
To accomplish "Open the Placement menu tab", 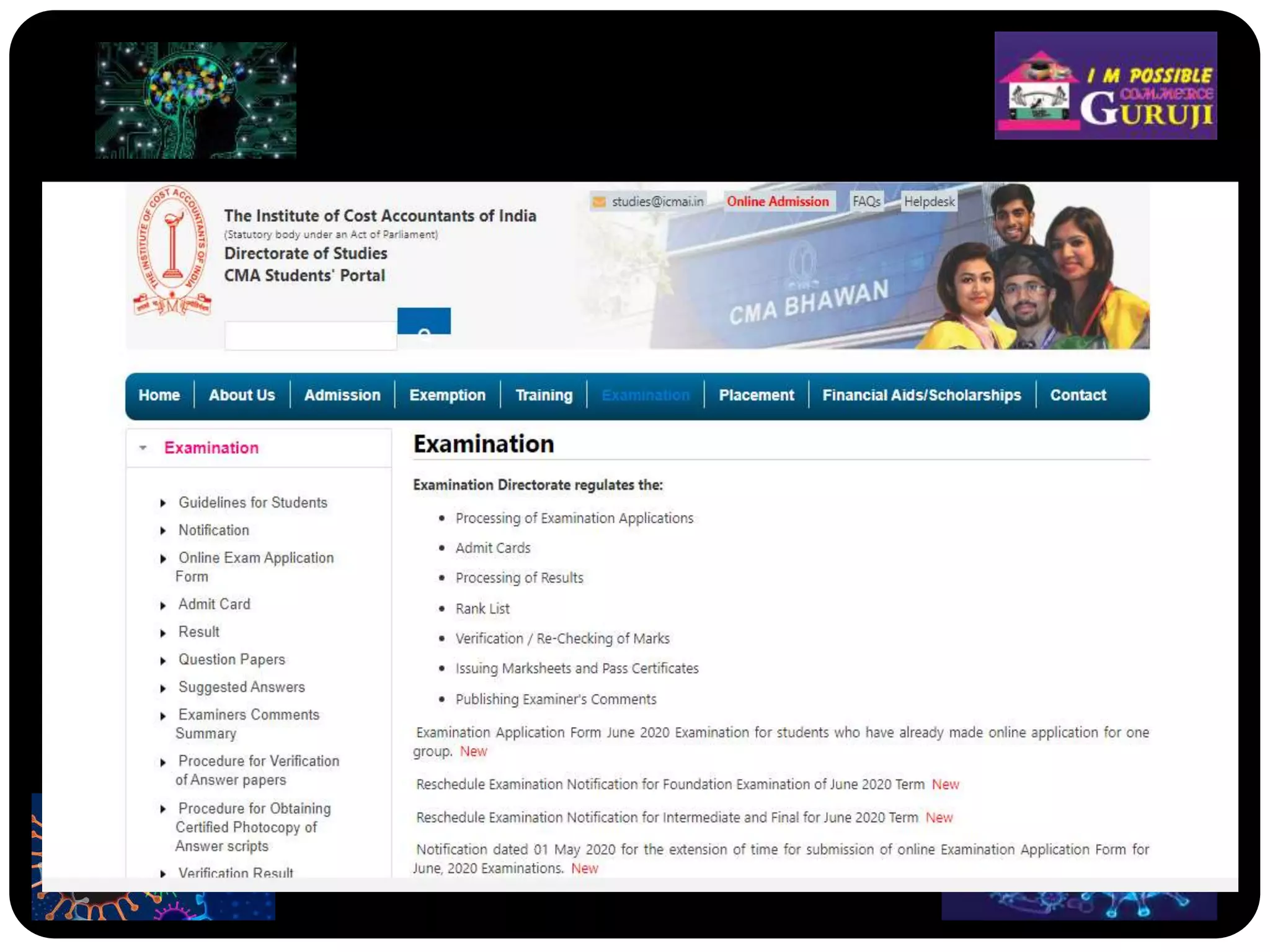I will point(756,395).
